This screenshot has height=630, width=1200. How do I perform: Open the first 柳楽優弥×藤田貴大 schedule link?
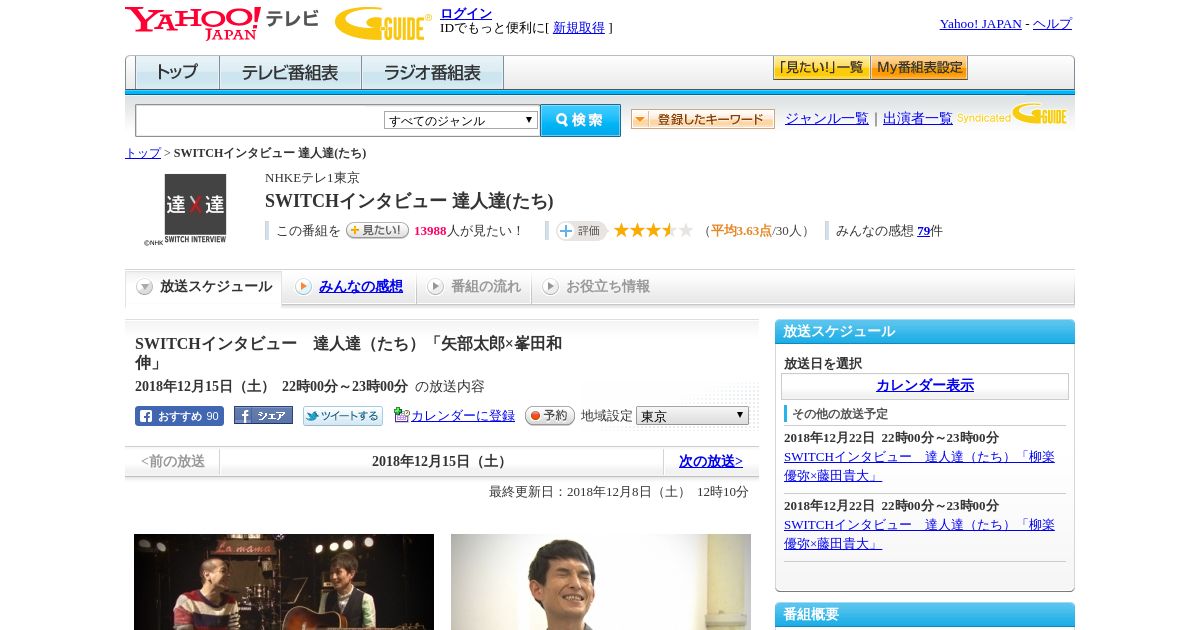click(x=919, y=466)
